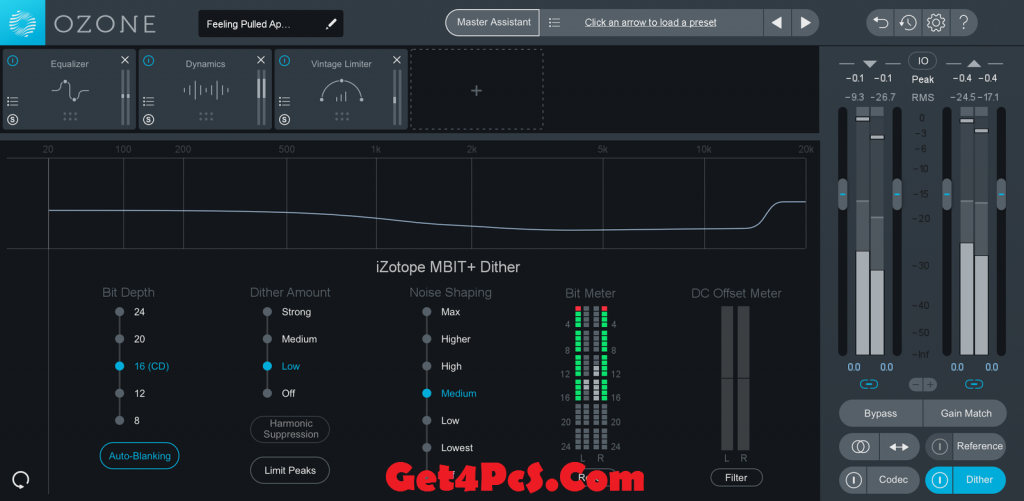The image size is (1024, 501).
Task: Remove the Equalizer module with X
Action: (x=125, y=61)
